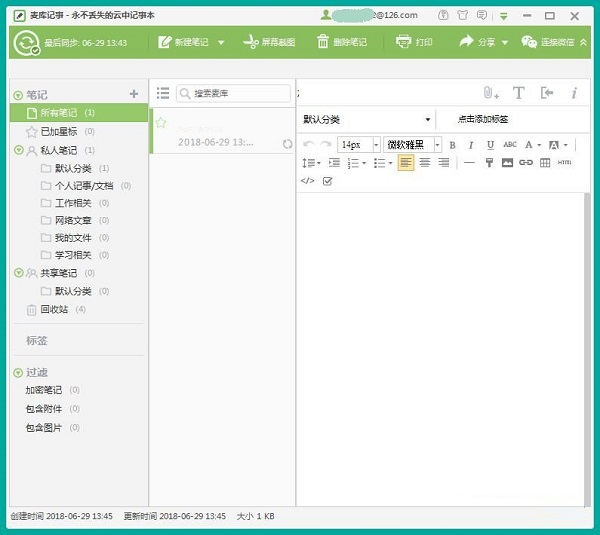Click the sync notes icon
The image size is (600, 535).
pos(26,42)
